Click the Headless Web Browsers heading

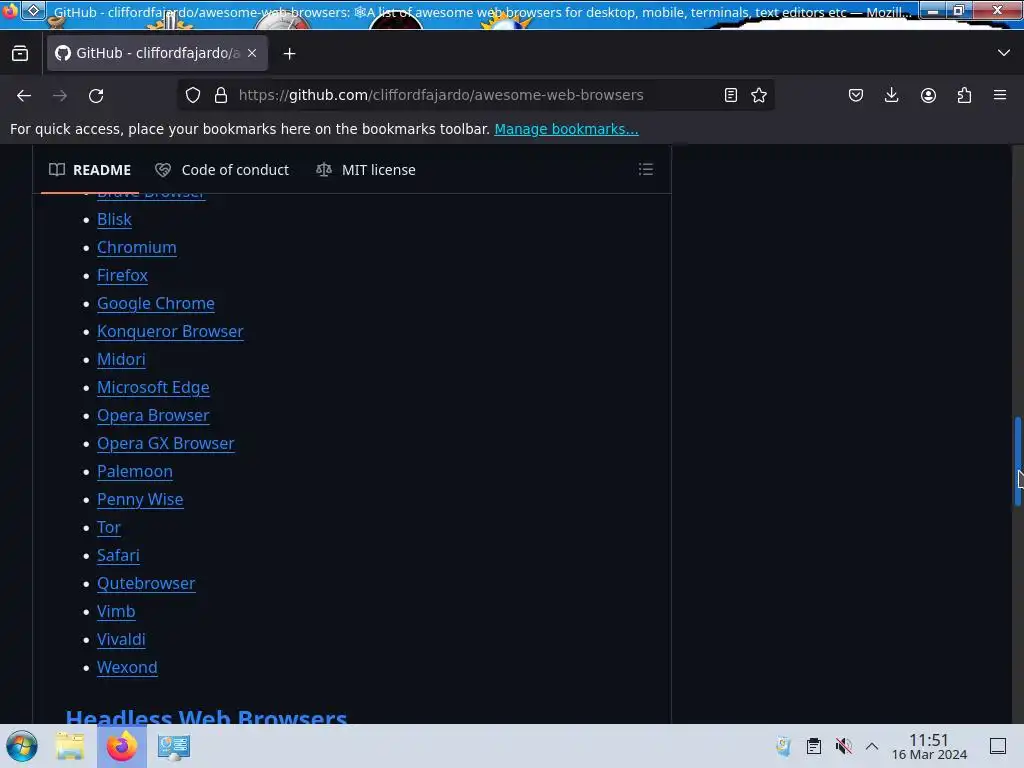[206, 716]
